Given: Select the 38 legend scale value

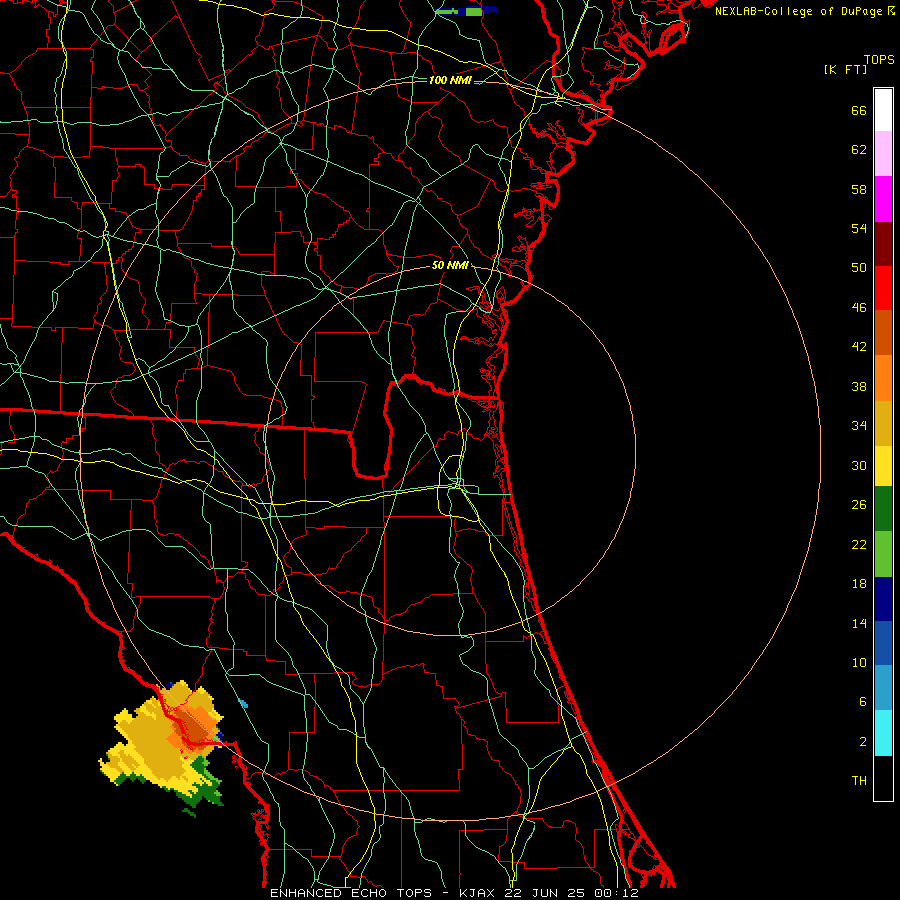Looking at the screenshot, I should click(859, 387).
